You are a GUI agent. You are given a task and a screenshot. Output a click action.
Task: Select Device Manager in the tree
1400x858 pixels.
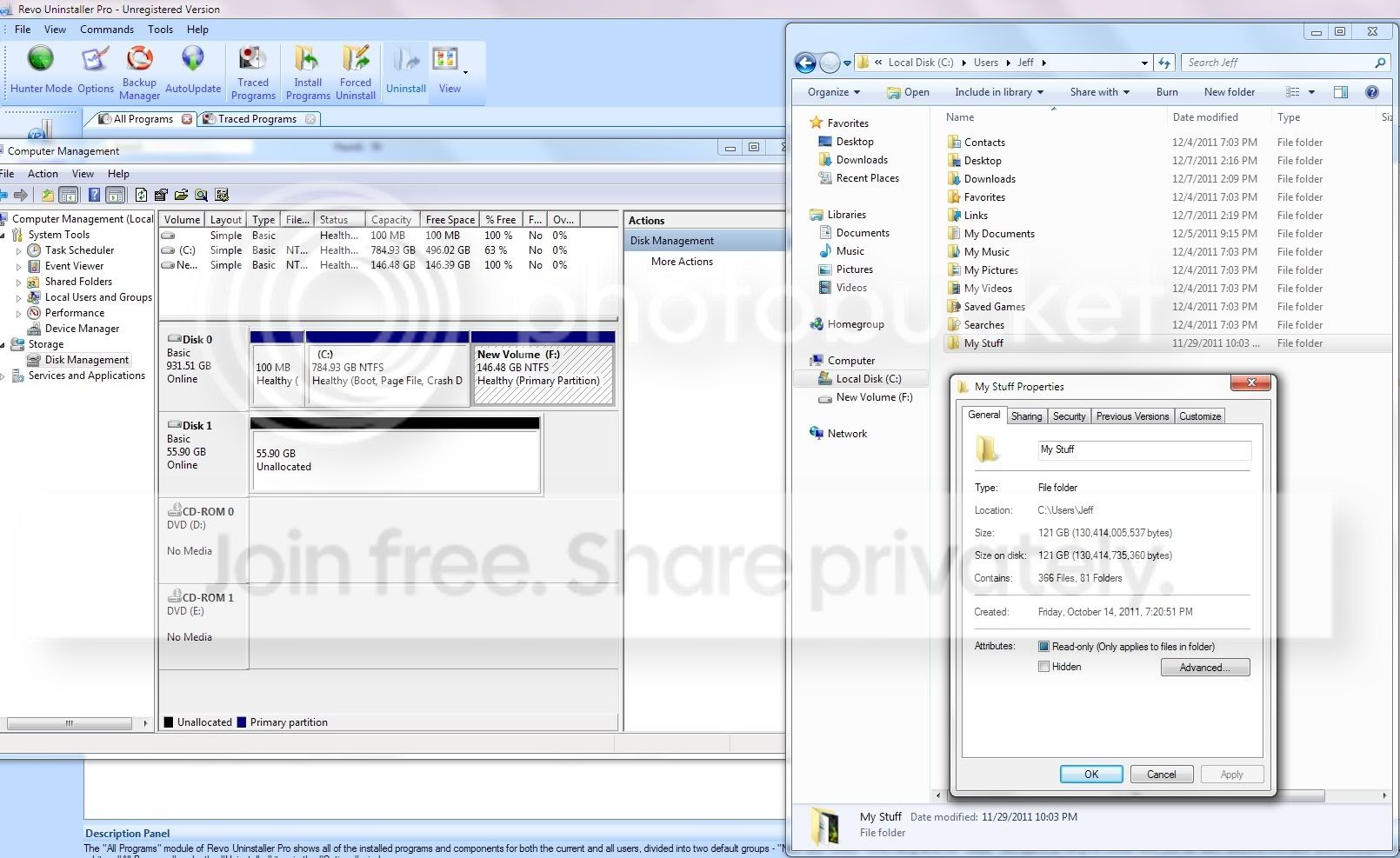[82, 329]
